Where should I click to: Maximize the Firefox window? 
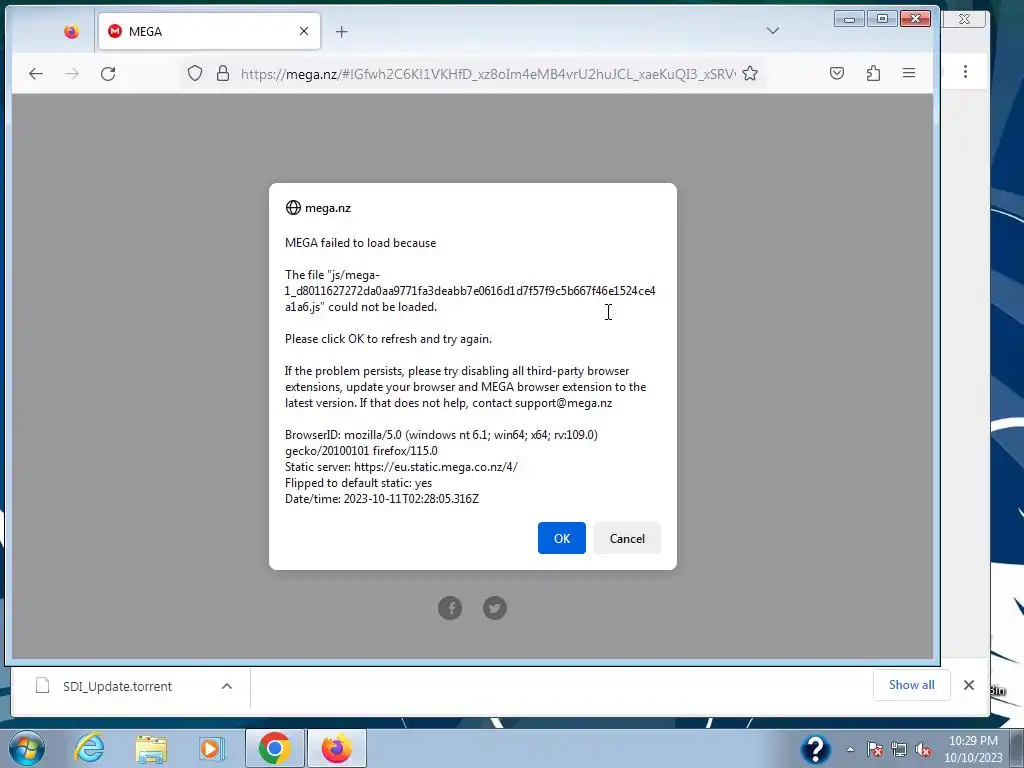882,18
